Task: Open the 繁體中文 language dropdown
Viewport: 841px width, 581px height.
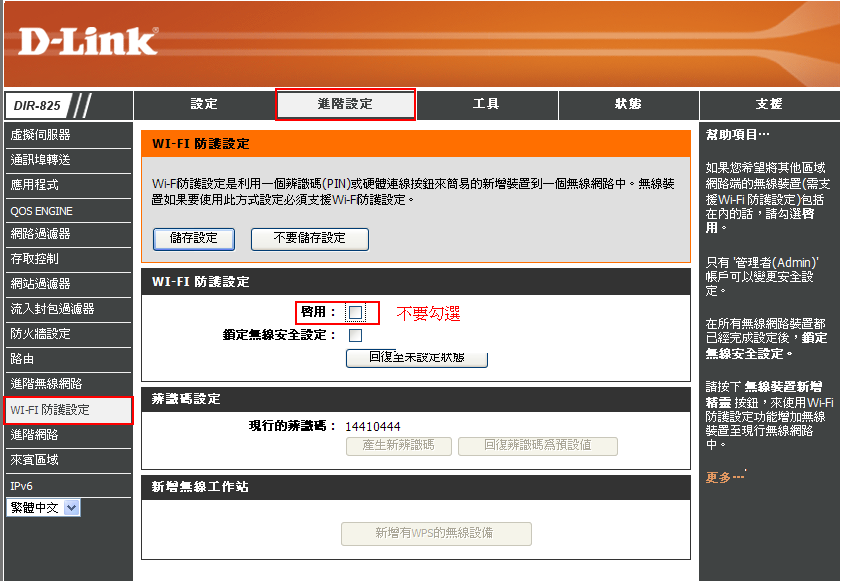Action: [43, 508]
